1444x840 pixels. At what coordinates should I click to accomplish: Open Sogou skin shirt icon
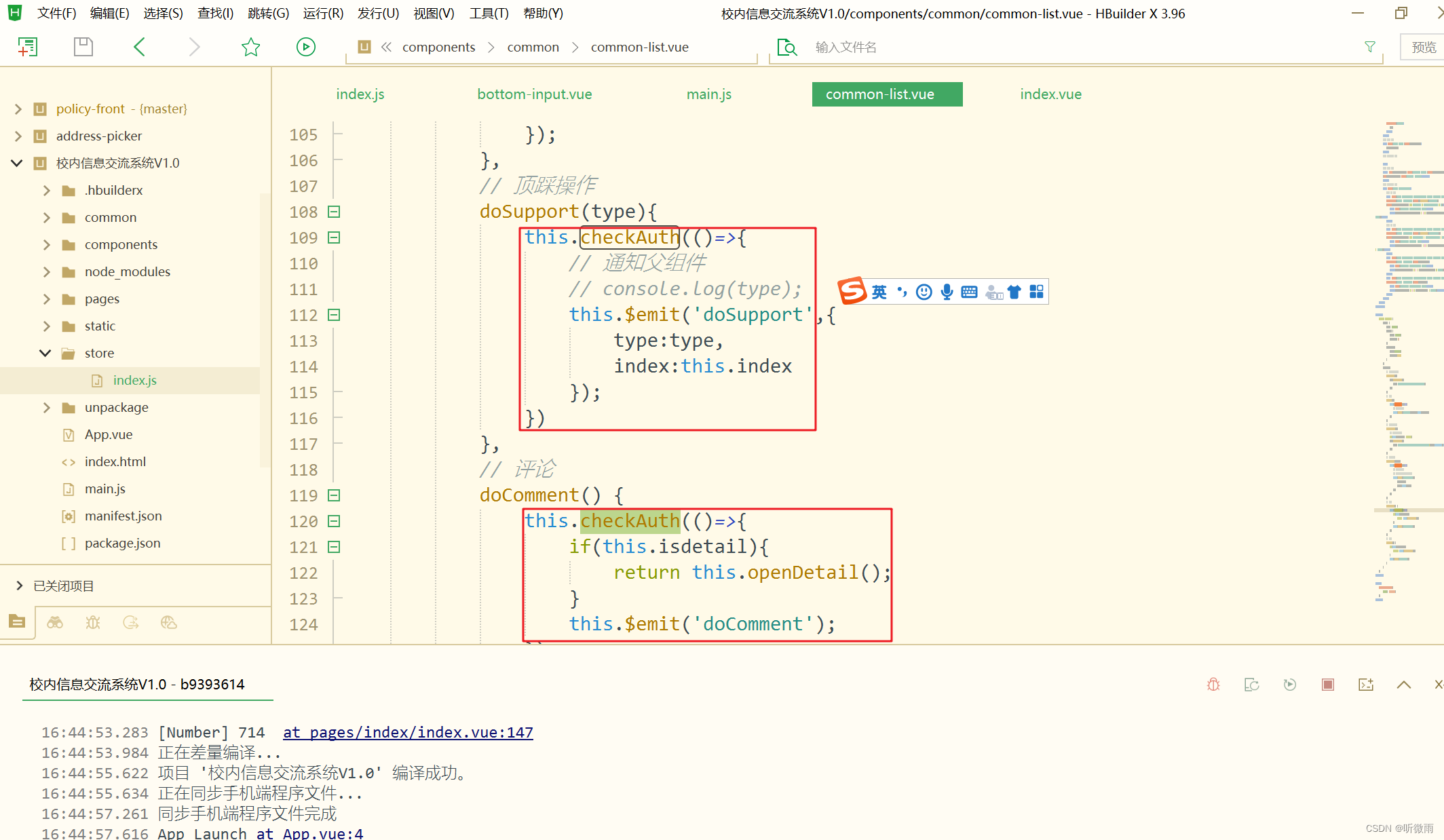(1014, 292)
